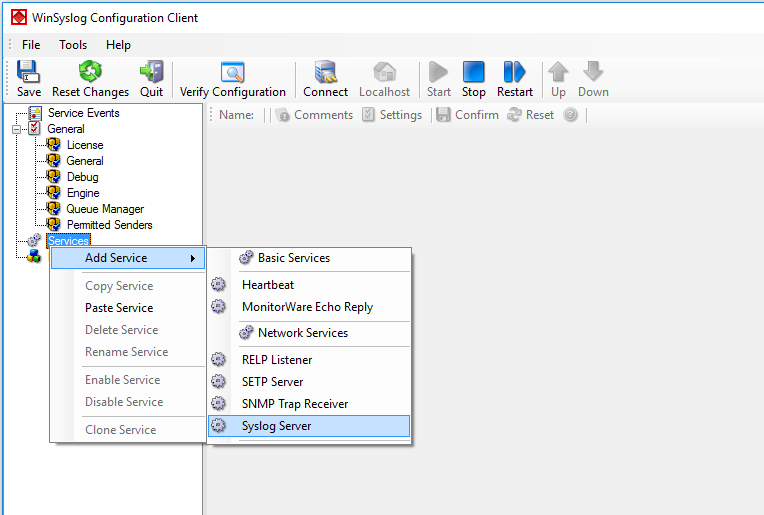The height and width of the screenshot is (515, 764).
Task: Click the Confirm button
Action: [467, 114]
